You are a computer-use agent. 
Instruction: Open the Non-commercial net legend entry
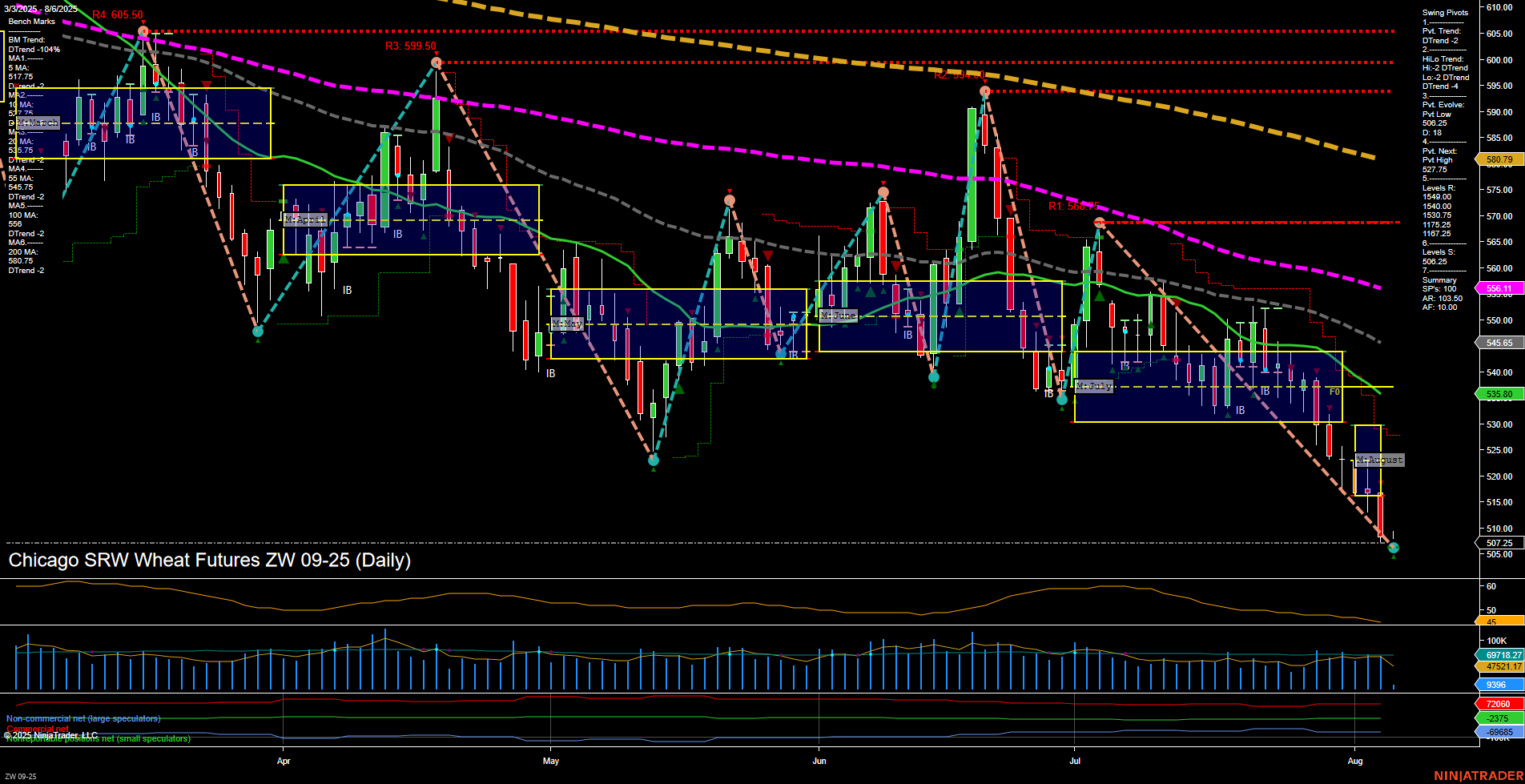coord(83,718)
